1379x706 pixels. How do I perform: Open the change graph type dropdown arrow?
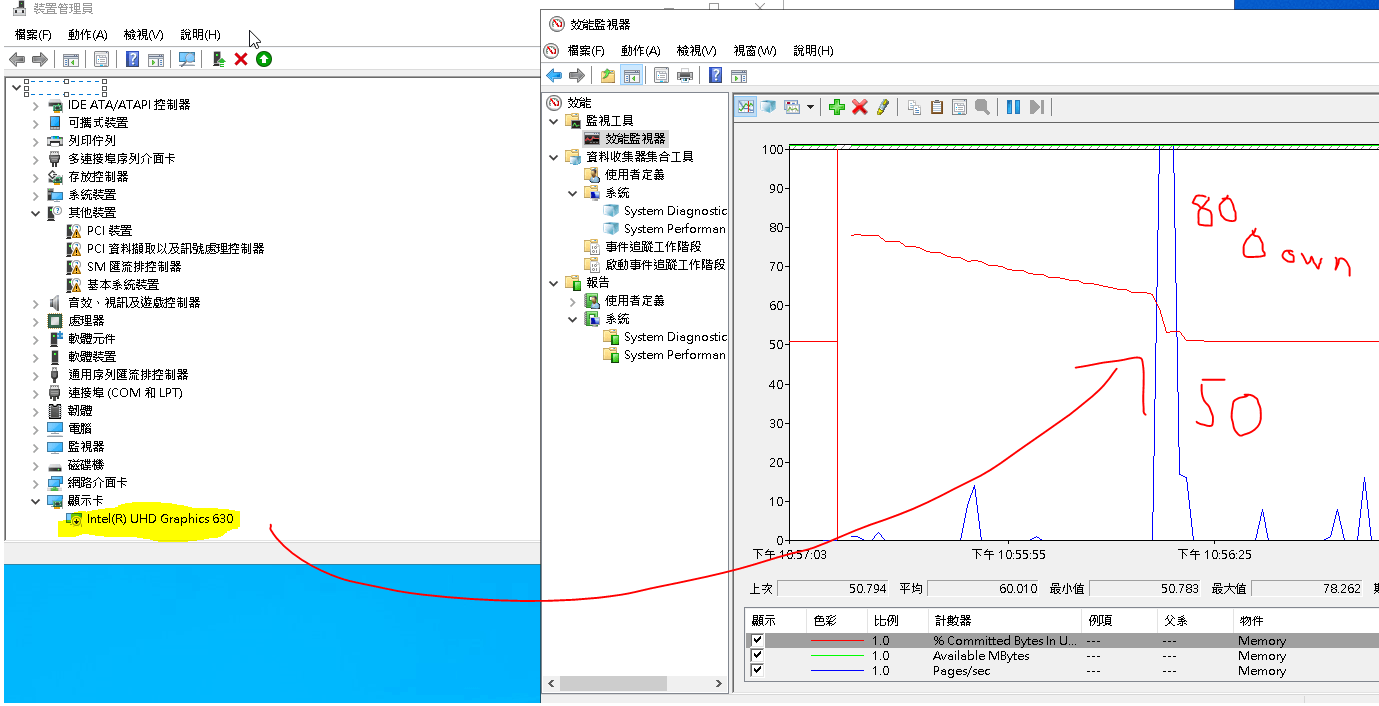[810, 107]
